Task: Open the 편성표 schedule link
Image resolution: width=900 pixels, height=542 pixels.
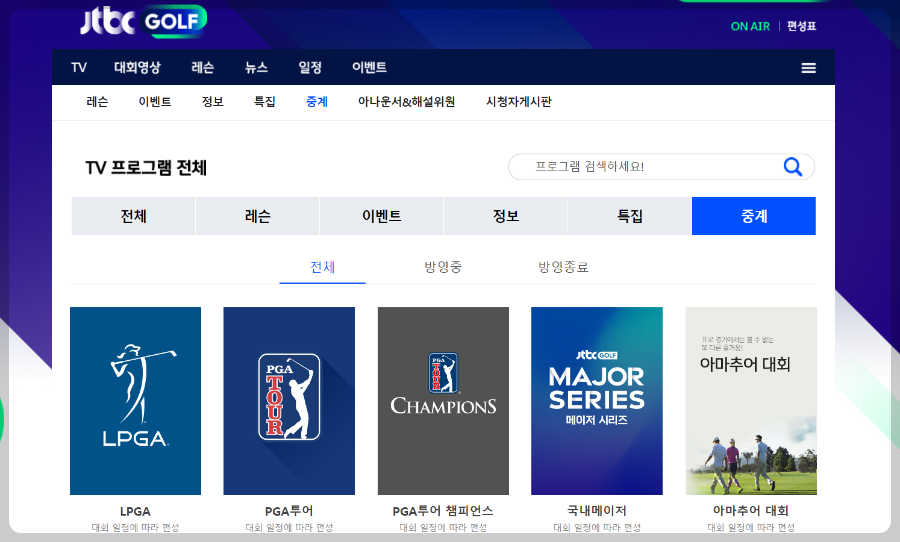Action: [x=801, y=26]
